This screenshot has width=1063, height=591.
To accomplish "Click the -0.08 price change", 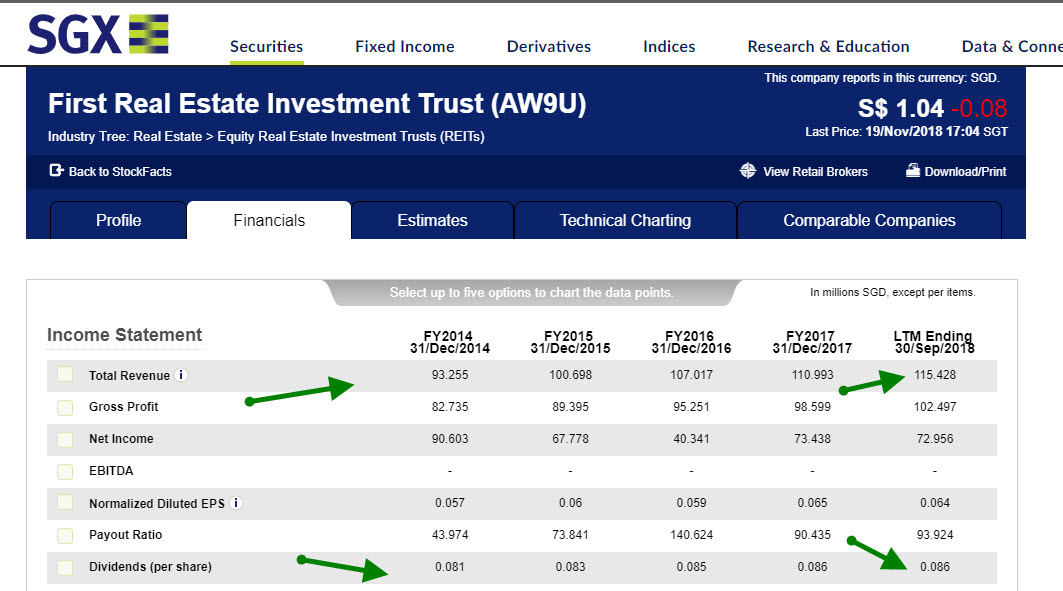I will (979, 108).
